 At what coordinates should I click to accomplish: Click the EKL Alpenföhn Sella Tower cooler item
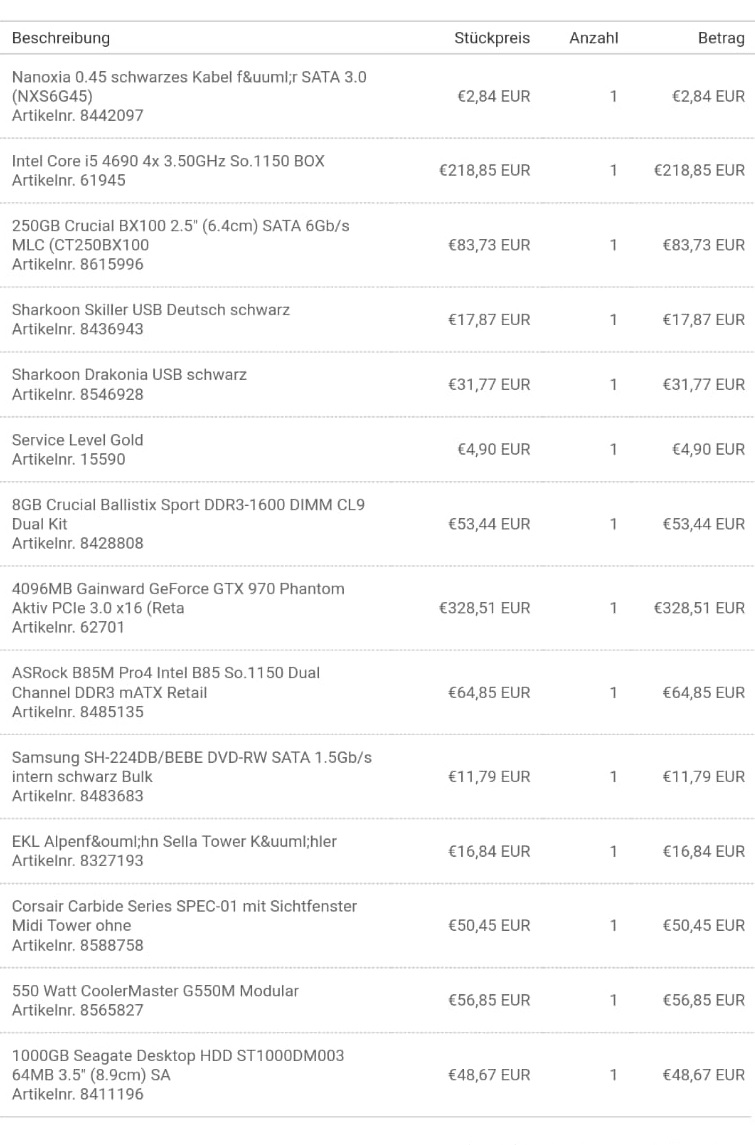tap(174, 842)
